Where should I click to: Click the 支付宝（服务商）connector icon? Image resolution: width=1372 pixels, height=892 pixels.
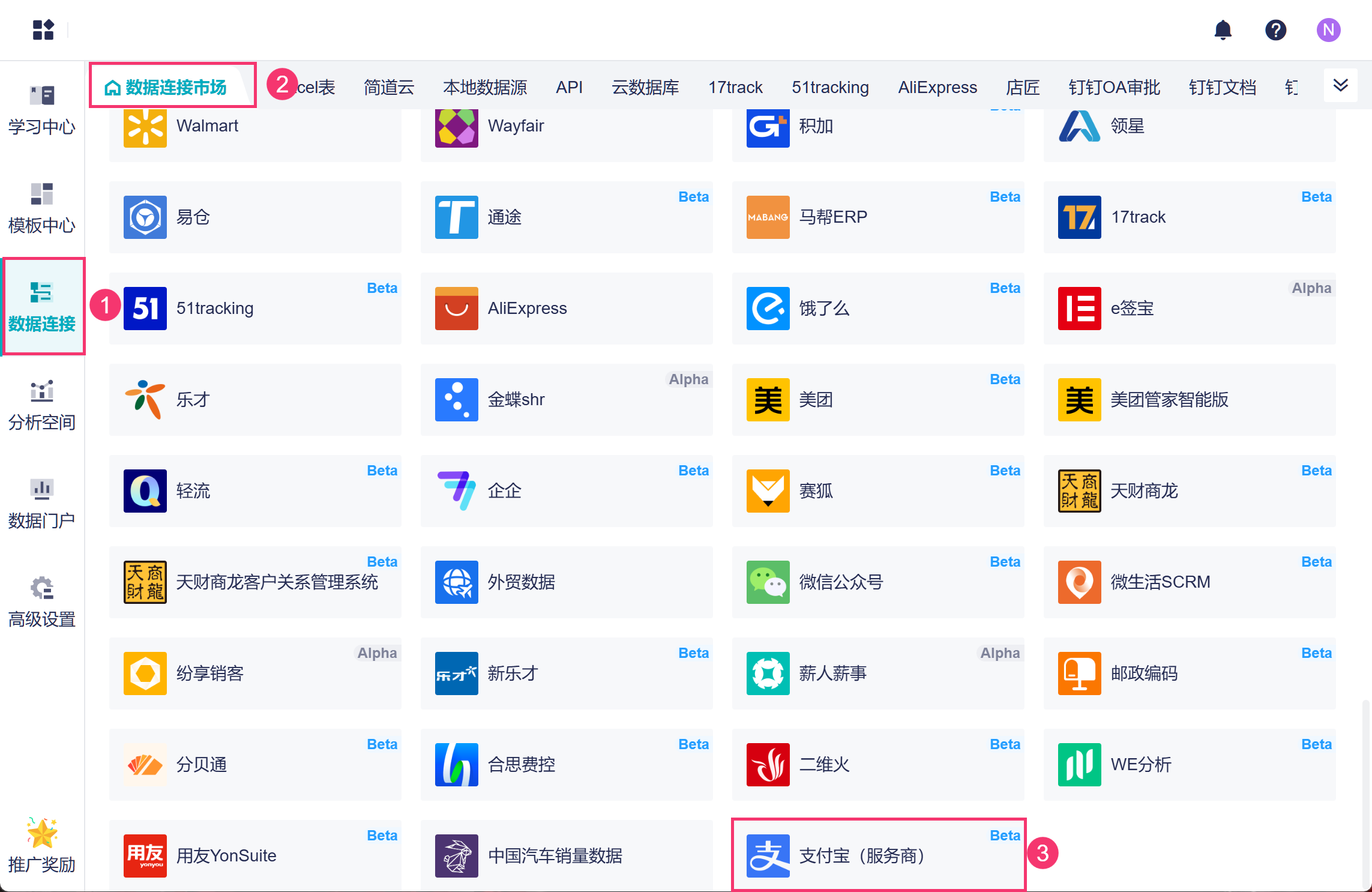tap(768, 856)
